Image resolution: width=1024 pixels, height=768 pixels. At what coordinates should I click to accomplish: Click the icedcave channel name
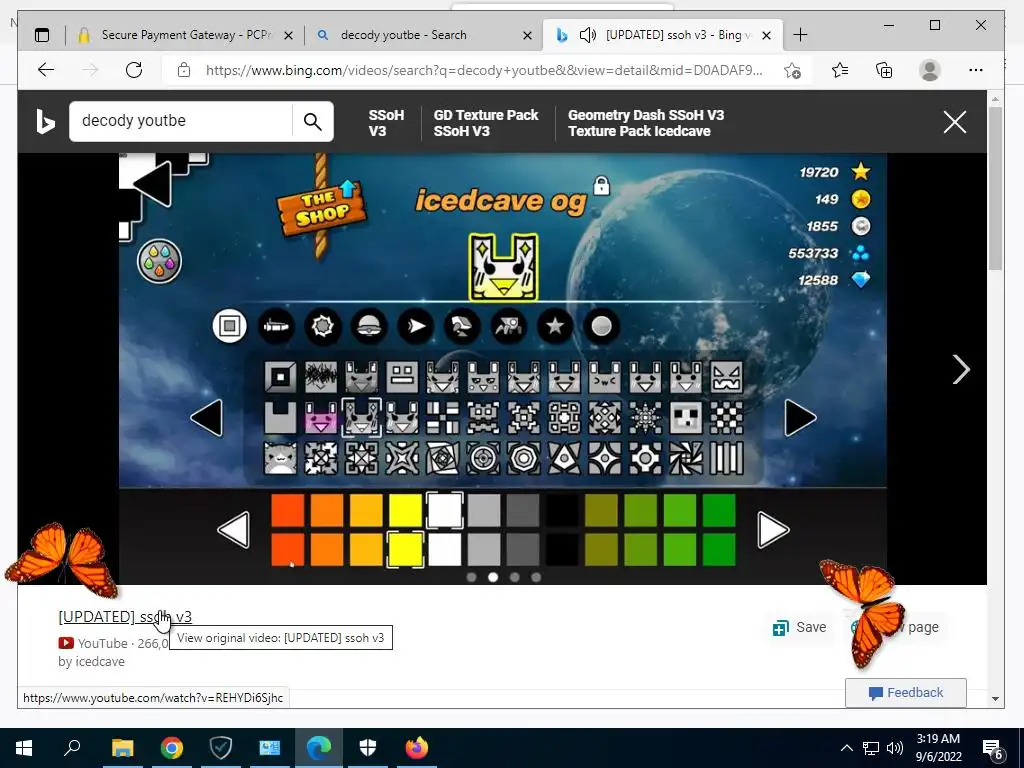[100, 662]
